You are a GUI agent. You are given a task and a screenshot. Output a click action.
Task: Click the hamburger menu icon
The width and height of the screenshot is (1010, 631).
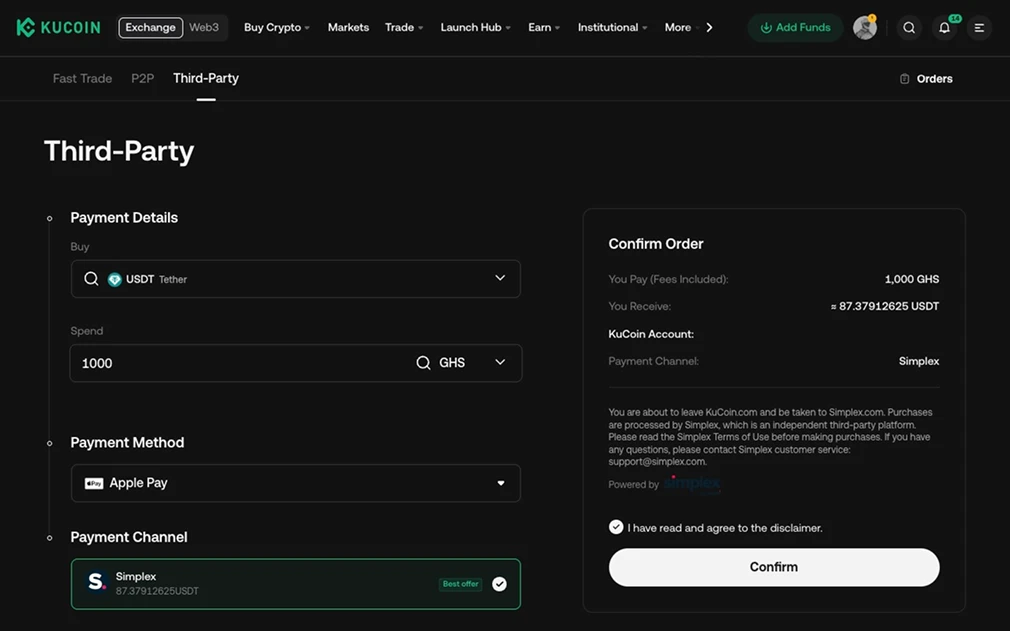[x=979, y=27]
